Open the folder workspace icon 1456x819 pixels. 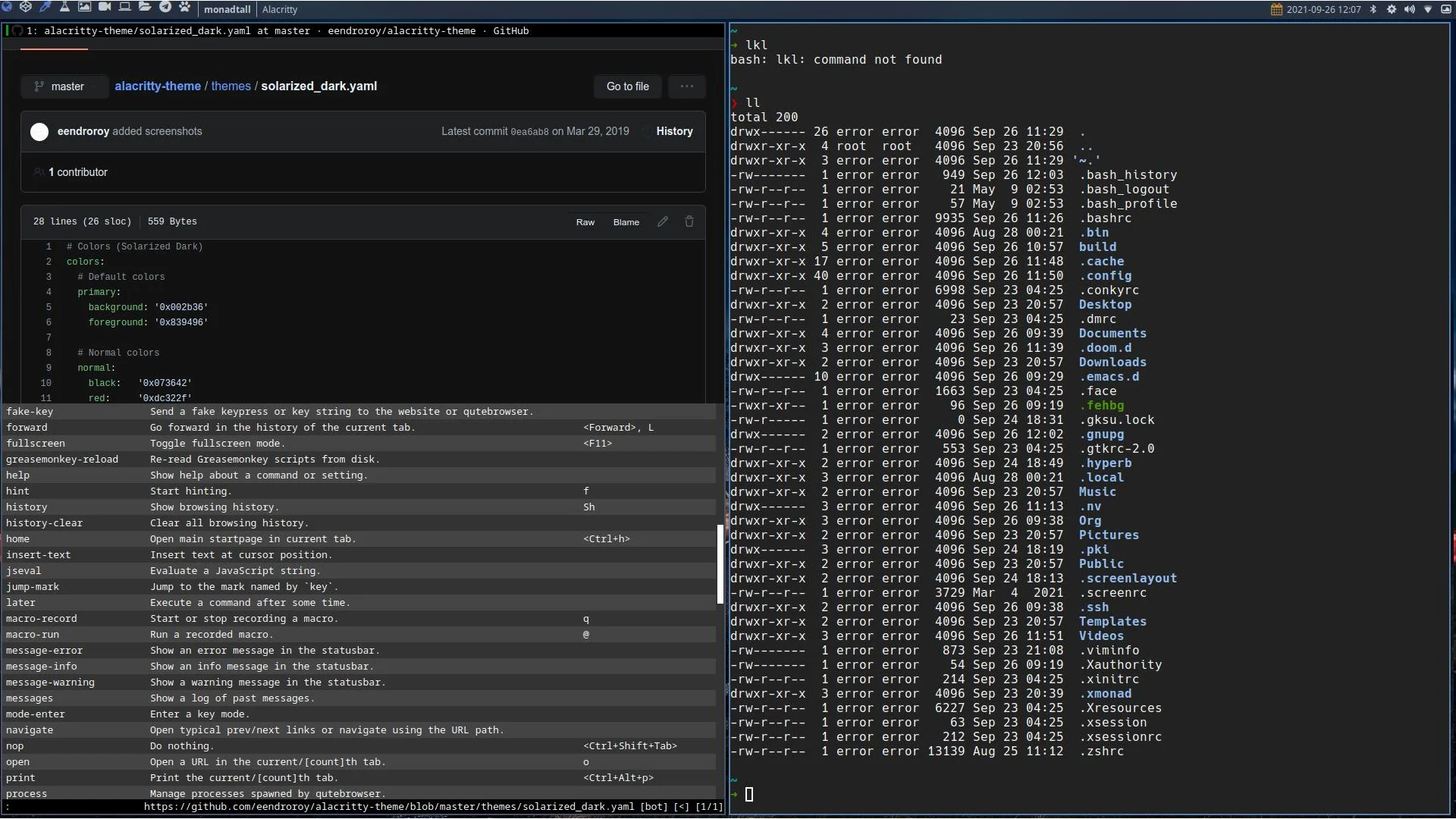145,7
